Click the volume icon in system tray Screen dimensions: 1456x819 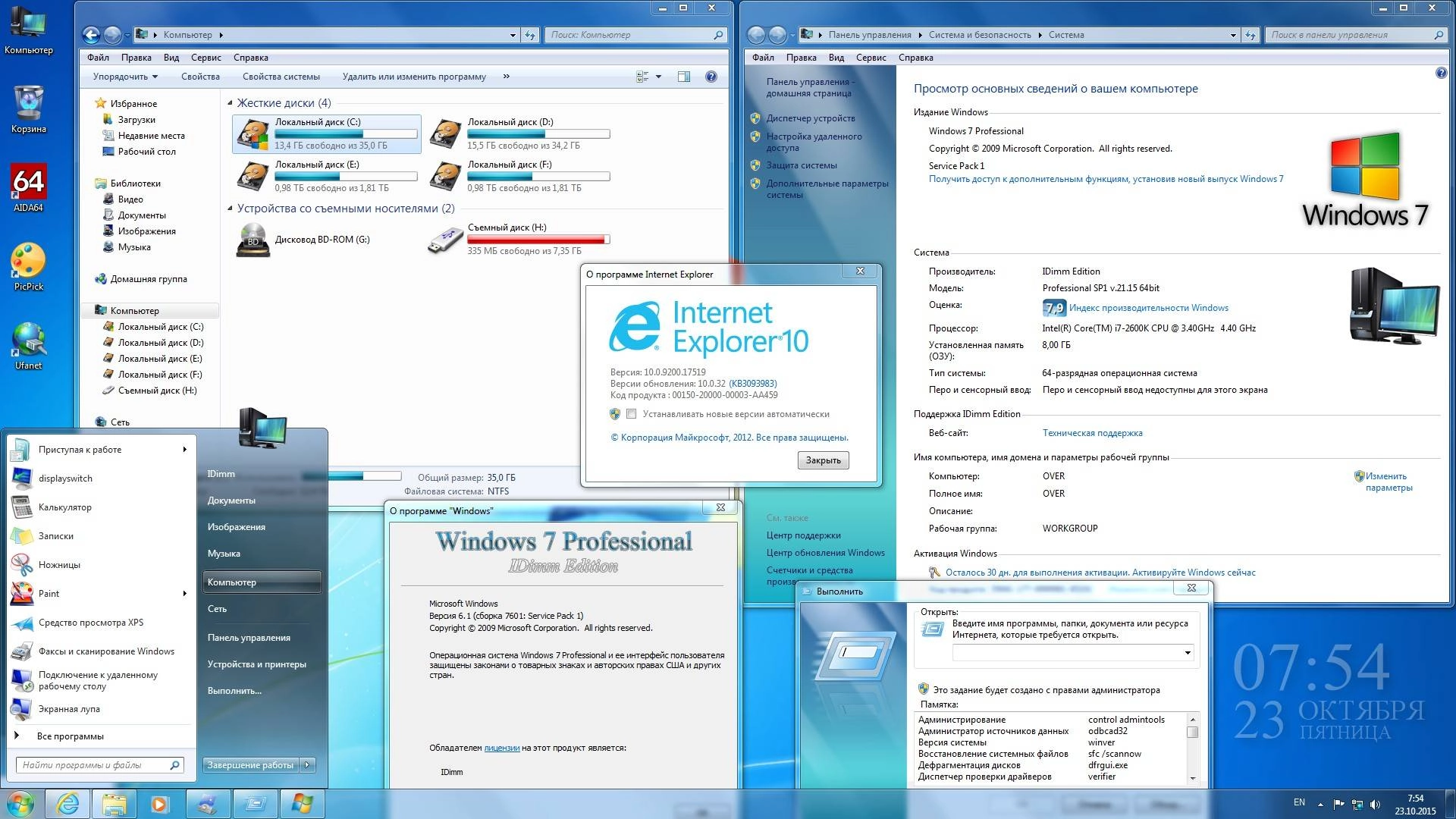coord(1375,804)
